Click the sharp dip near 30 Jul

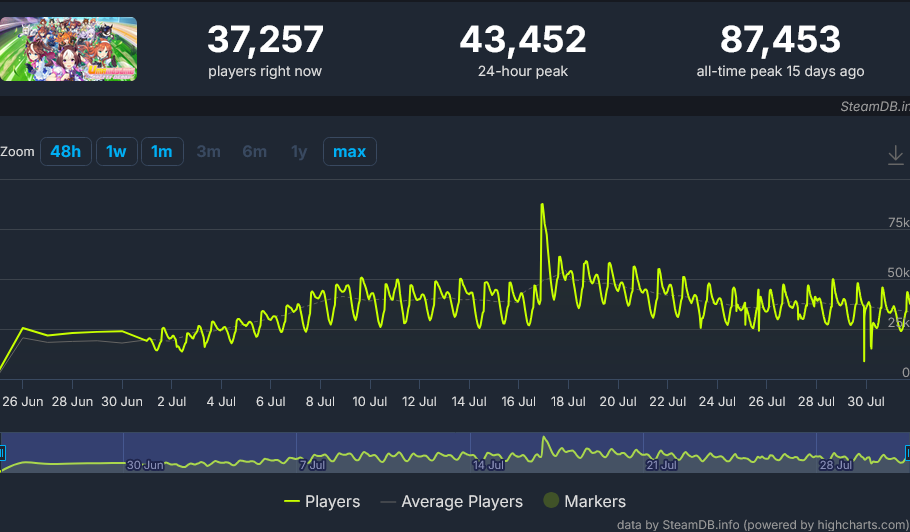pyautogui.click(x=864, y=360)
